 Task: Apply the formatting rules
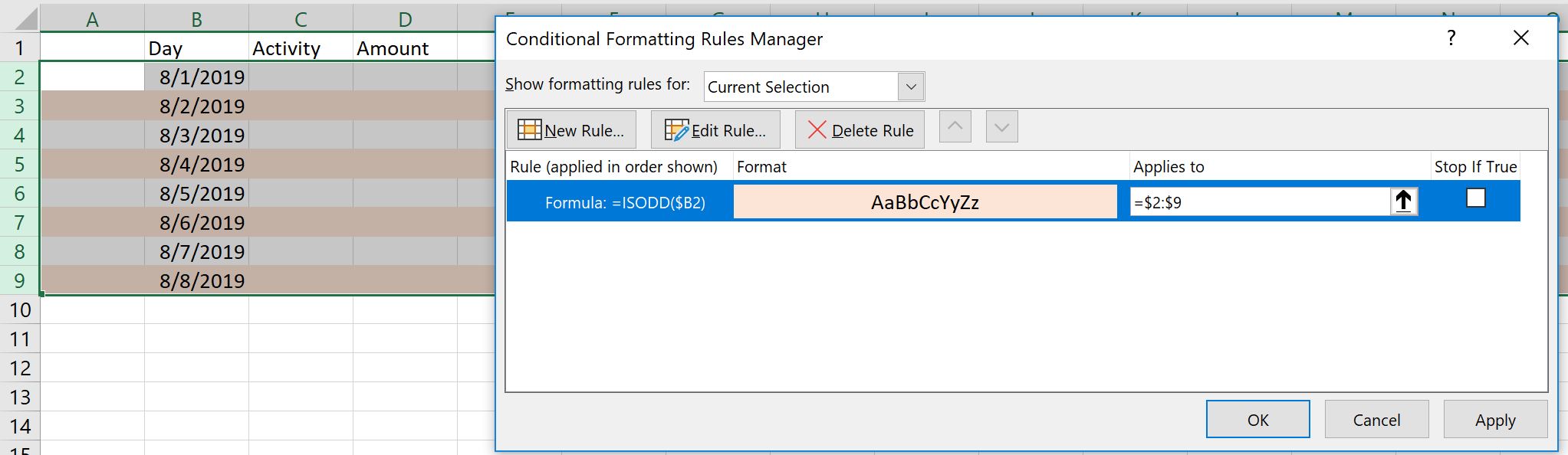pyautogui.click(x=1495, y=420)
